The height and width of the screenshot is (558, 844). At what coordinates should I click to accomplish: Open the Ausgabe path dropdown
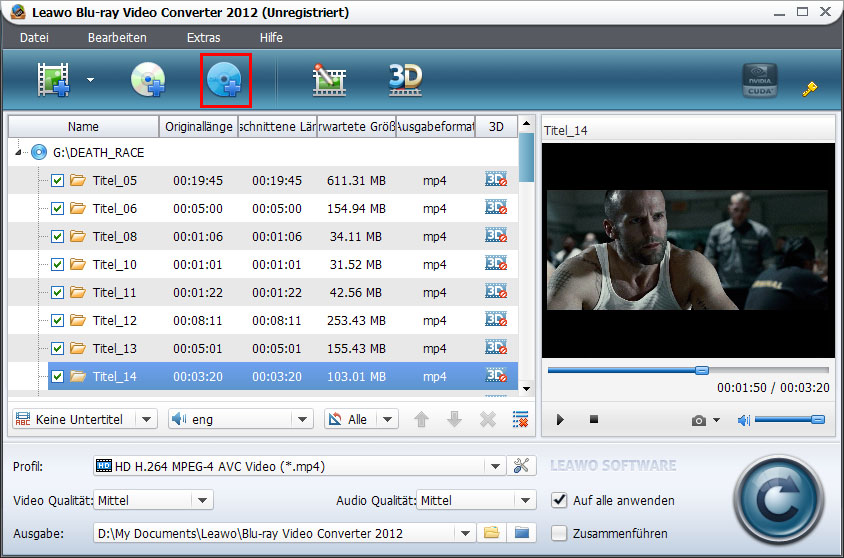click(x=465, y=533)
